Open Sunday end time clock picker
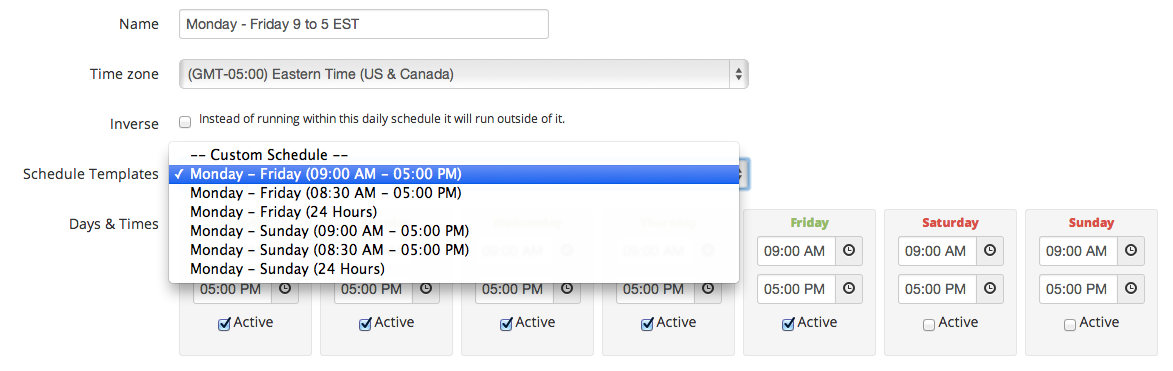The height and width of the screenshot is (371, 1173). point(1130,289)
